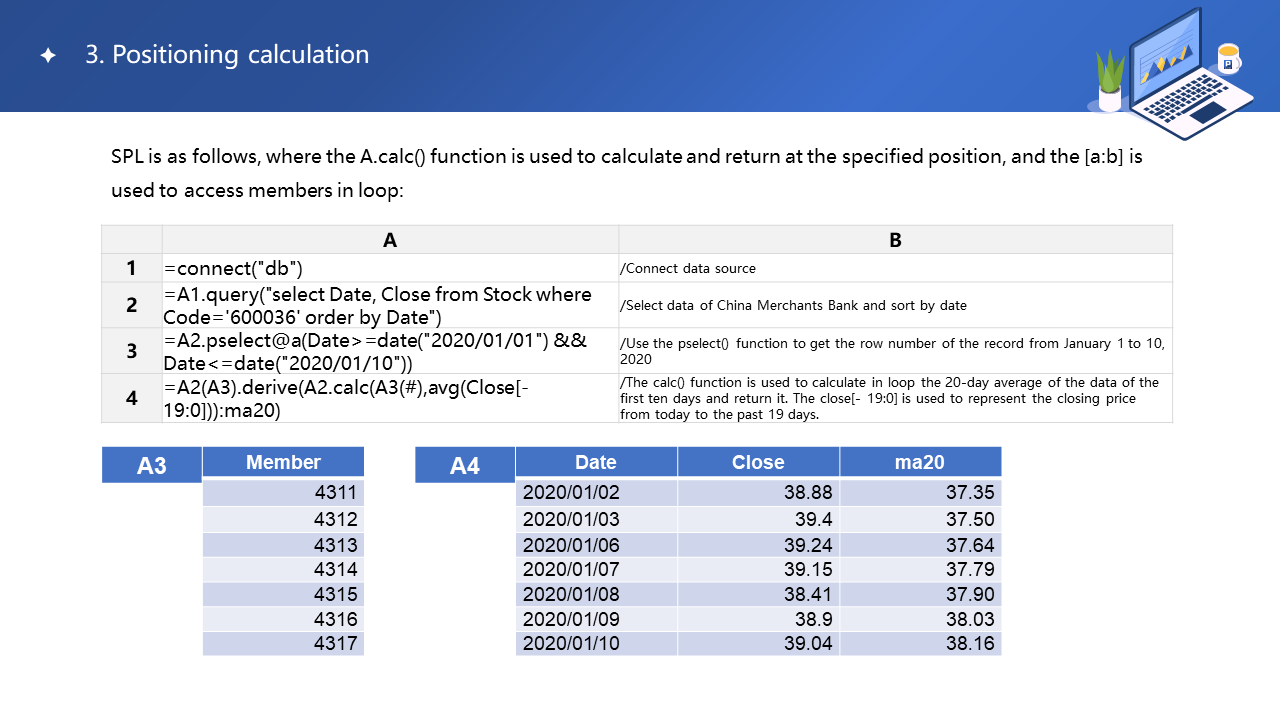Select the 2020/01/08 date cell

click(596, 594)
